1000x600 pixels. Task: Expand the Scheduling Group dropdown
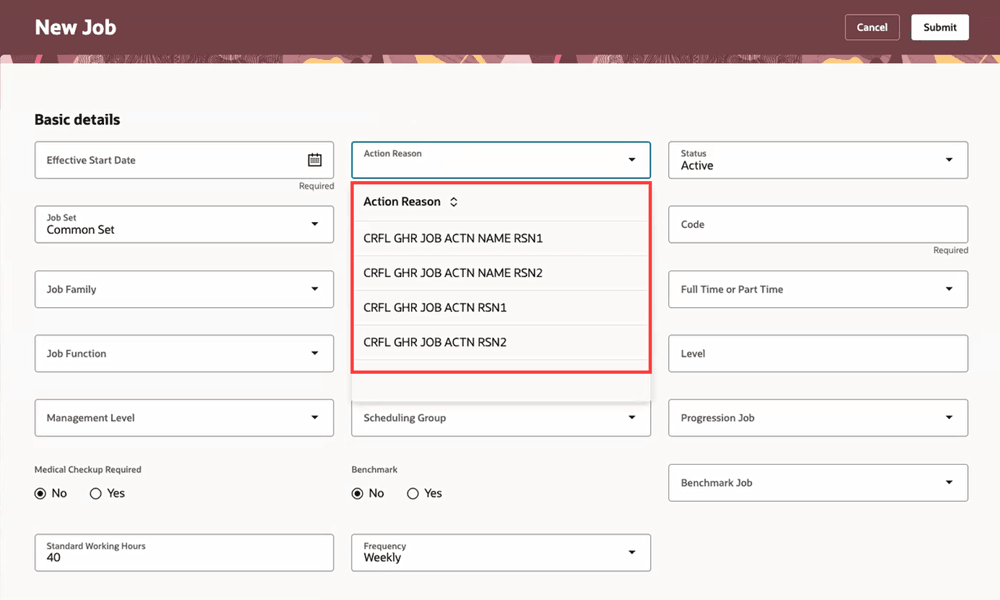click(631, 417)
